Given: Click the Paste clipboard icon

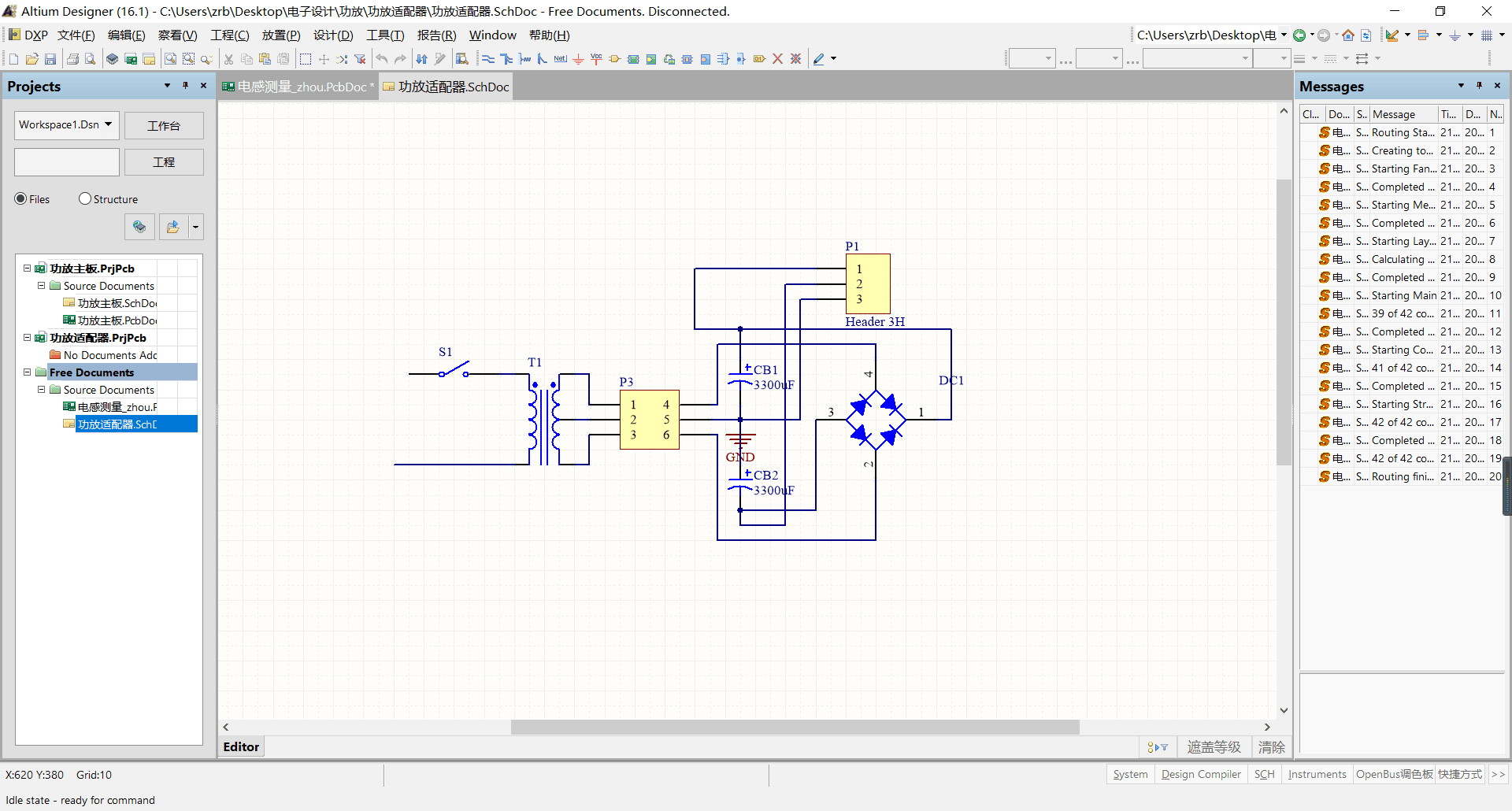Looking at the screenshot, I should coord(265,59).
